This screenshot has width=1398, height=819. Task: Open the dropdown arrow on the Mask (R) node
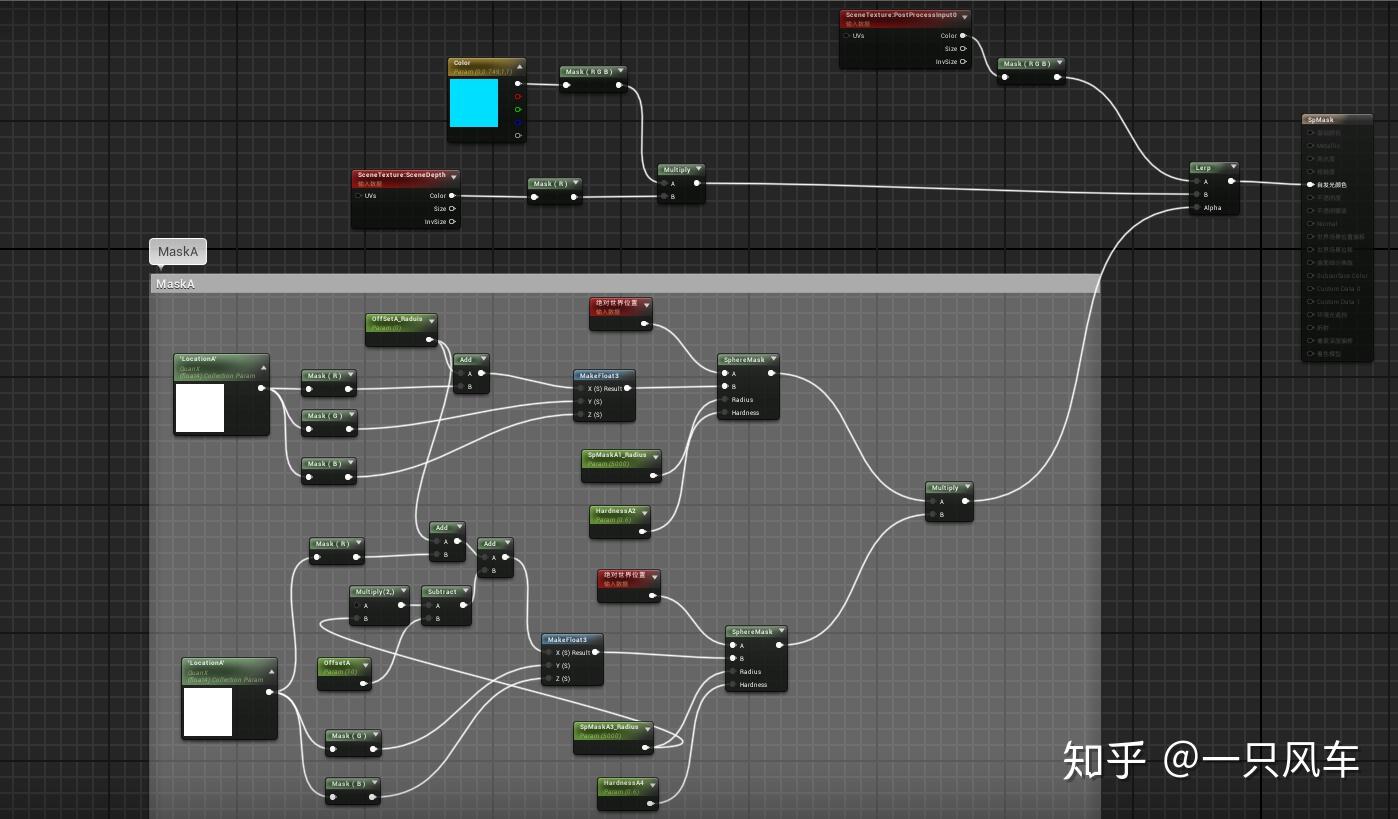(575, 182)
